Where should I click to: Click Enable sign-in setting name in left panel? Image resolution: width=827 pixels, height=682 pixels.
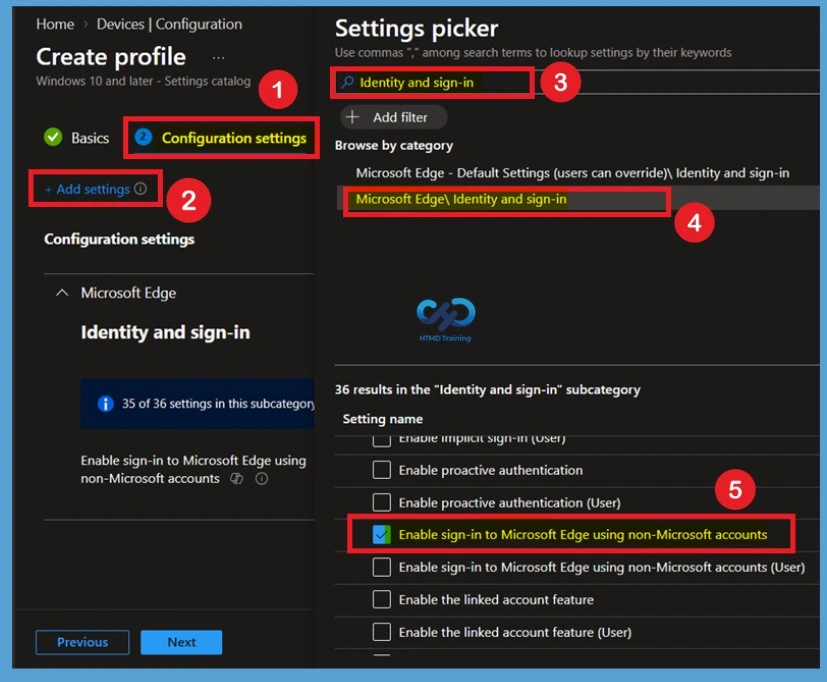tap(193, 469)
